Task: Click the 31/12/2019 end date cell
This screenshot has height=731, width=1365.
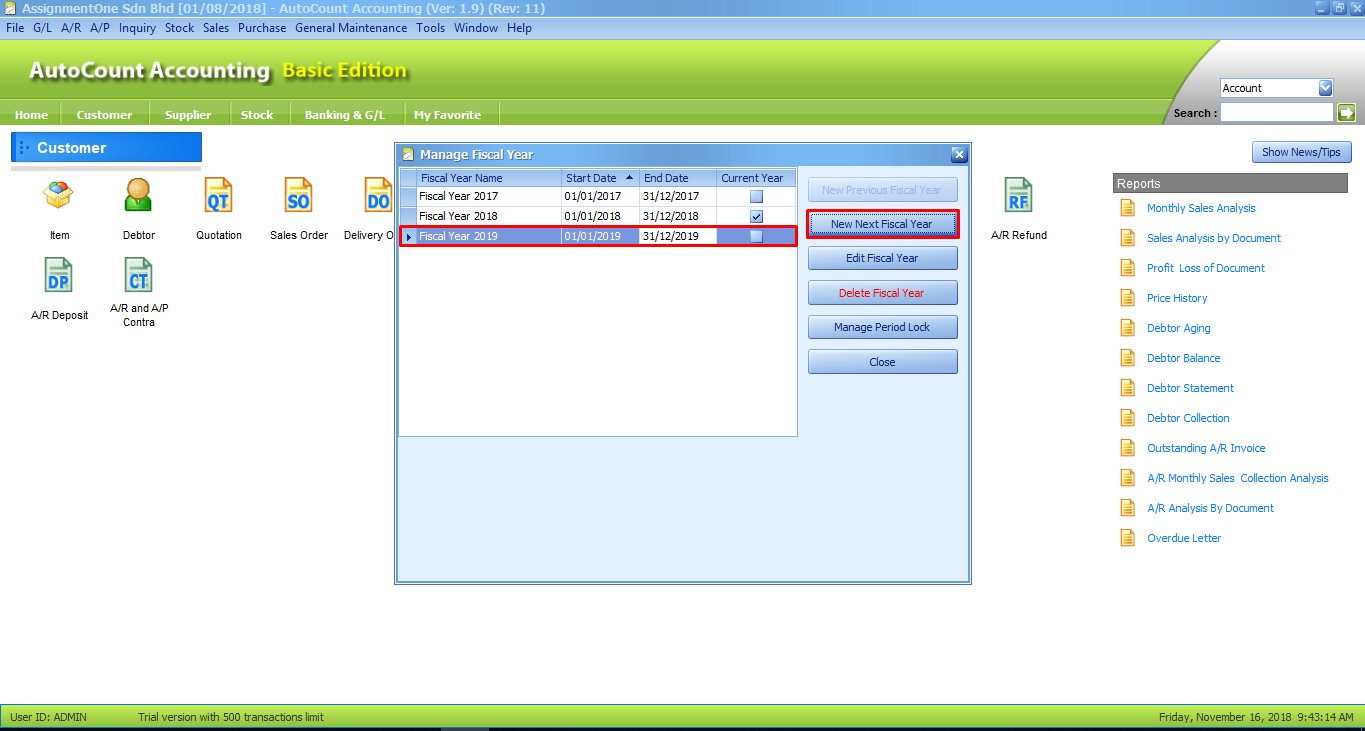Action: pos(678,236)
